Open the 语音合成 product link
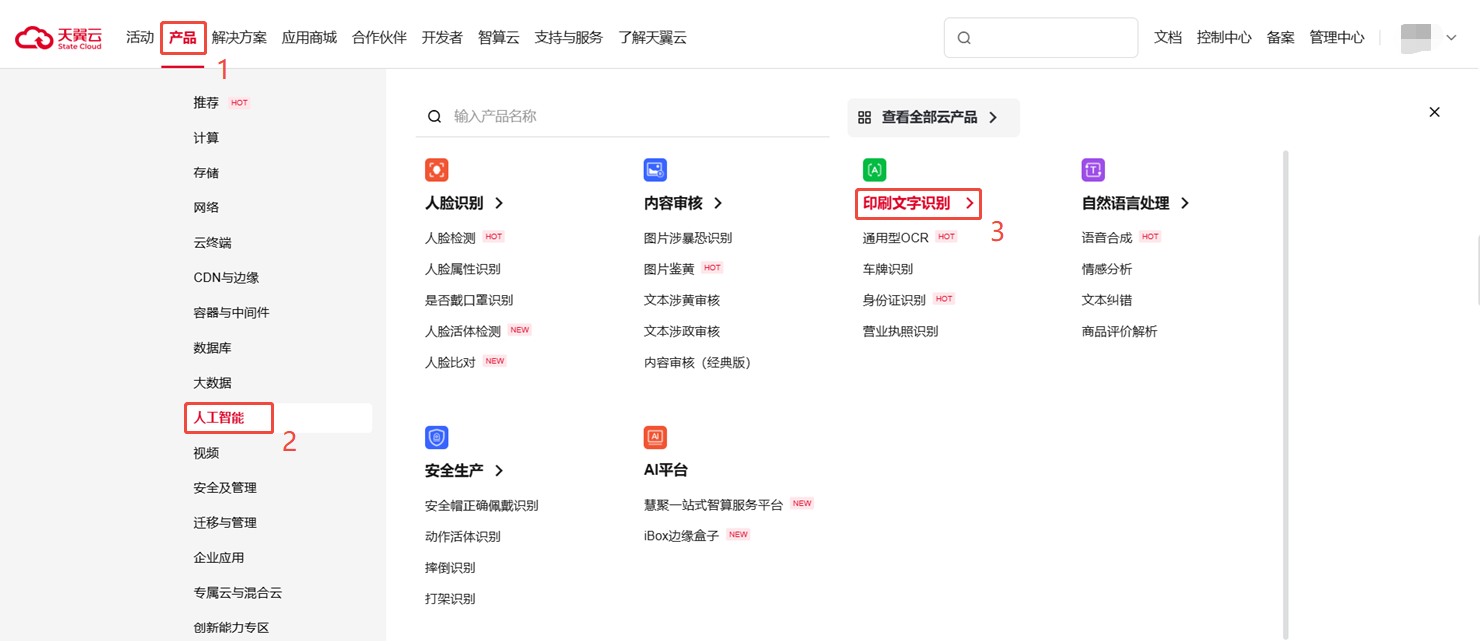1480x641 pixels. point(1107,238)
